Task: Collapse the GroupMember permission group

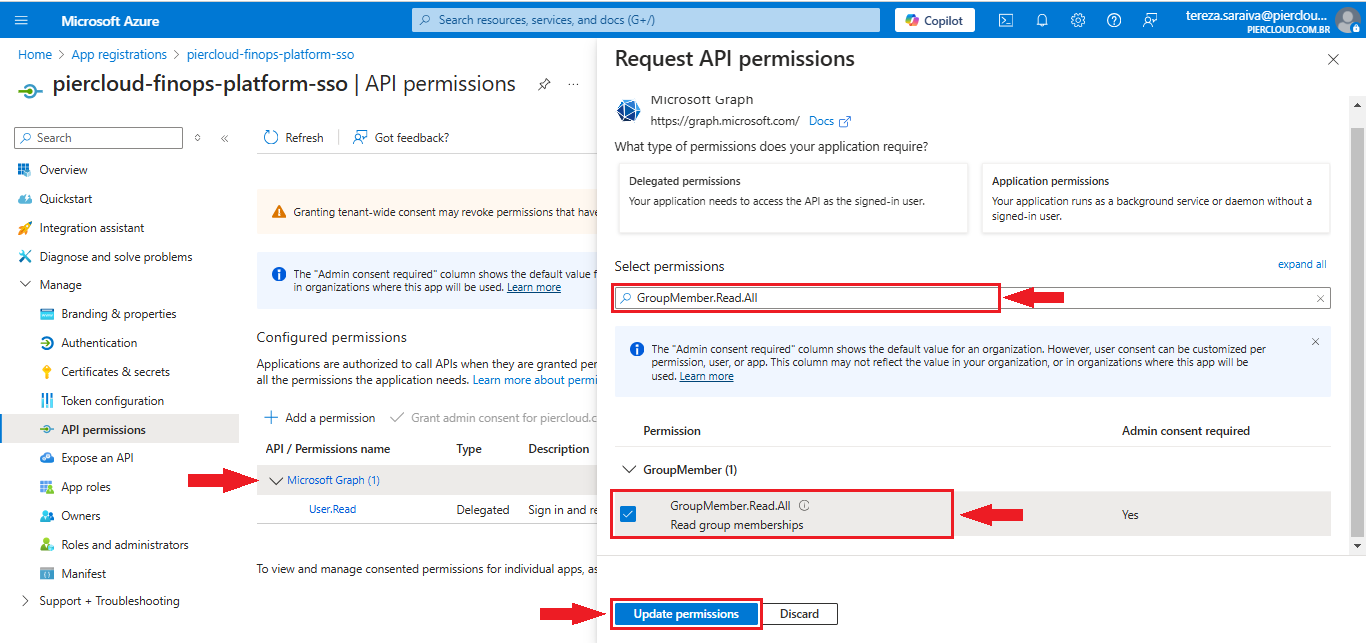Action: click(629, 469)
